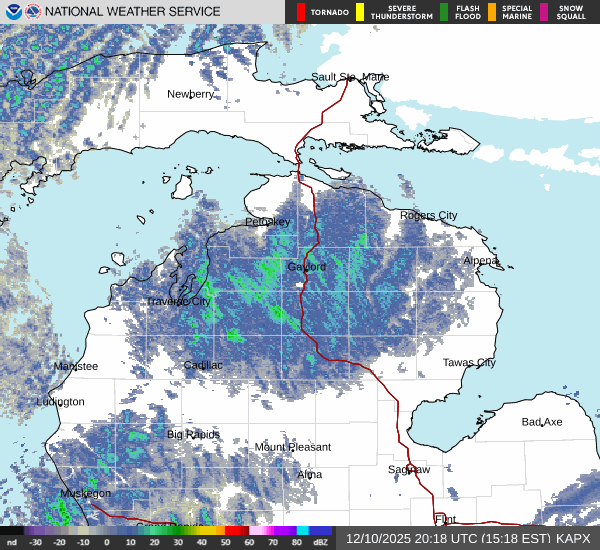This screenshot has height=550, width=600.
Task: Click the Saginaw city label
Action: [409, 469]
